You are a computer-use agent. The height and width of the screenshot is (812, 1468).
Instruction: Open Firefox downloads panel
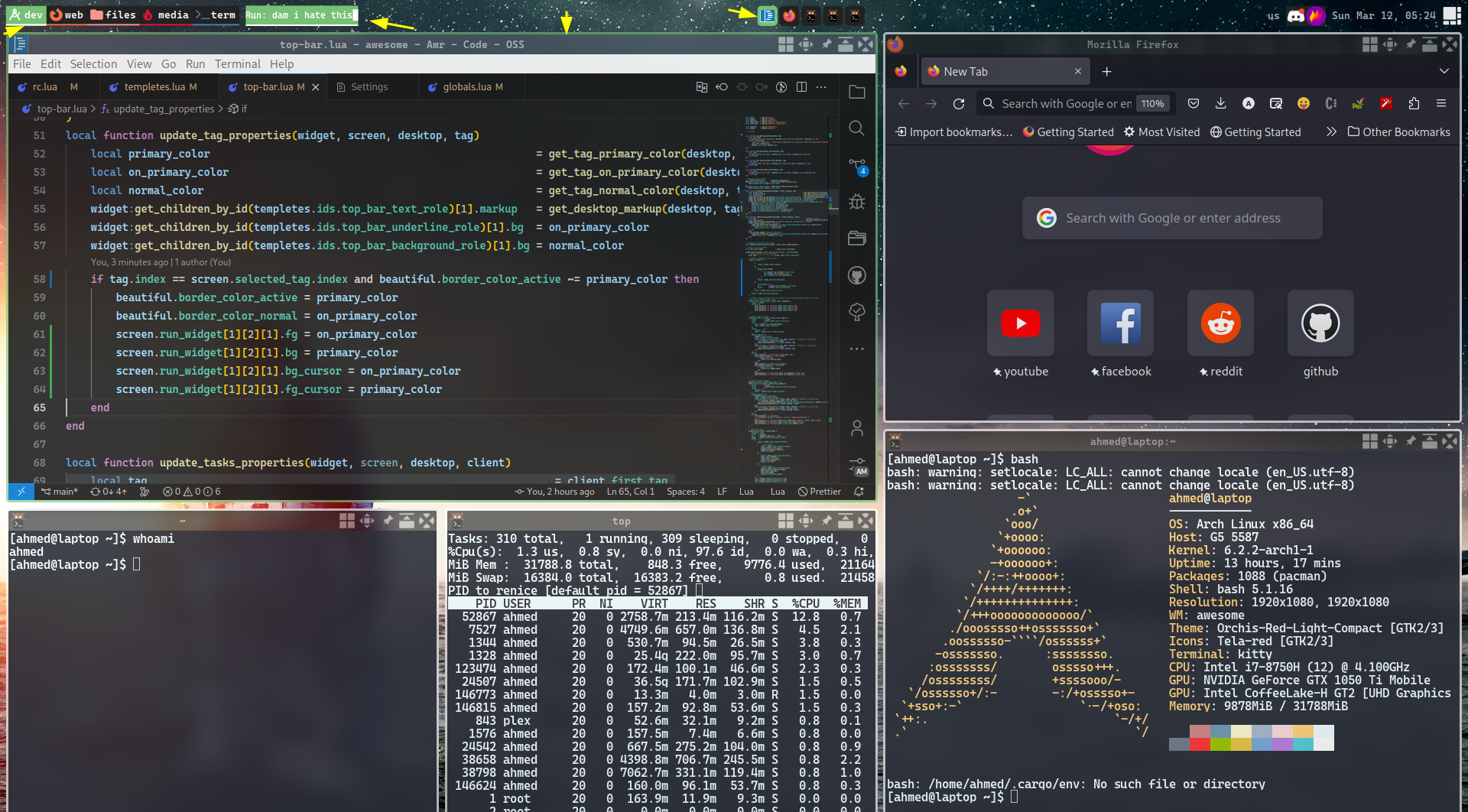click(x=1220, y=103)
